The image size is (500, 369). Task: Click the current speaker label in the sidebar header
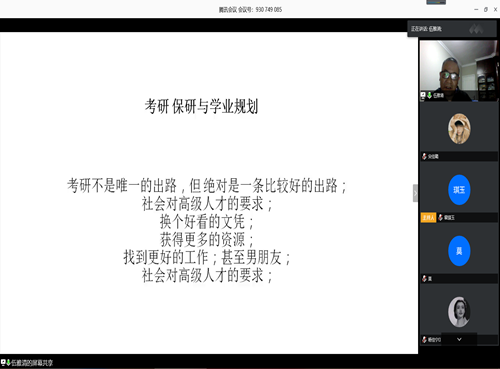(x=426, y=29)
